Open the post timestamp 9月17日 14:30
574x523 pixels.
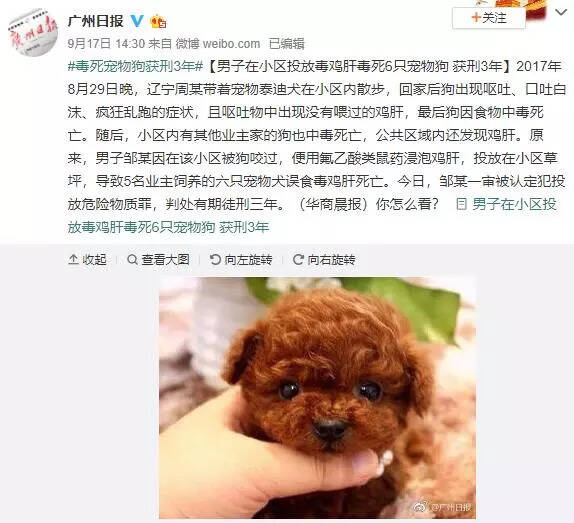pos(106,44)
